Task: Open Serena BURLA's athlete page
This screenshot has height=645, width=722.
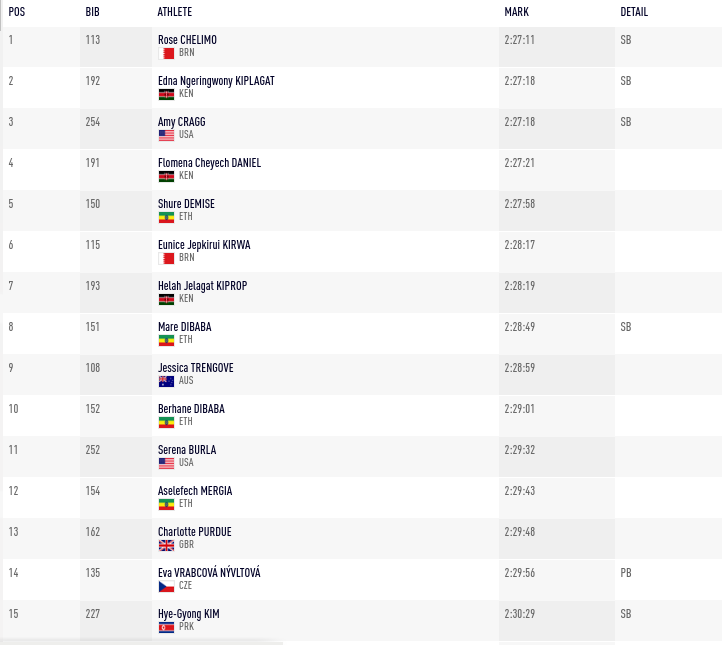Action: click(187, 450)
